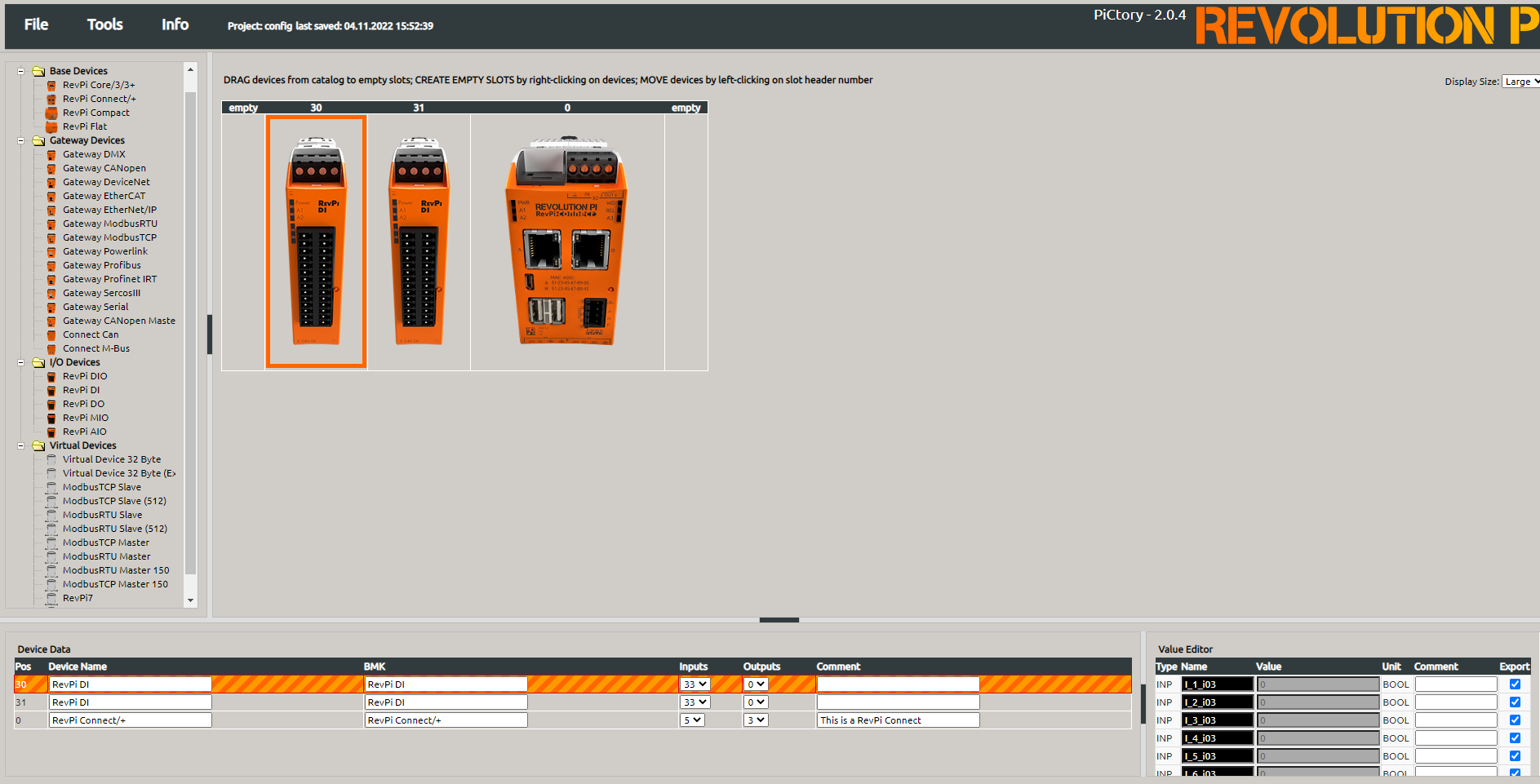Screen dimensions: 1540x784
Task: Click the Gateway Profinet IRT icon
Action: click(51, 279)
